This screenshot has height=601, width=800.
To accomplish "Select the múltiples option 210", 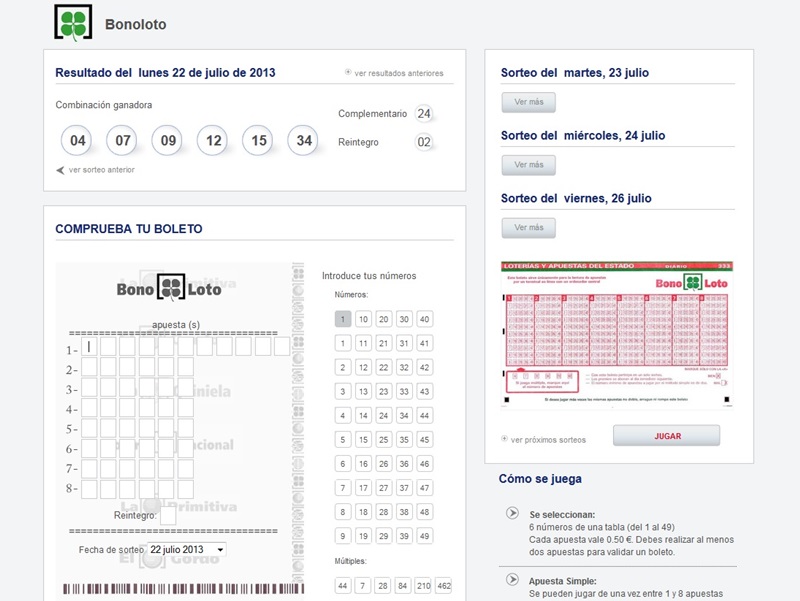I will pos(424,585).
